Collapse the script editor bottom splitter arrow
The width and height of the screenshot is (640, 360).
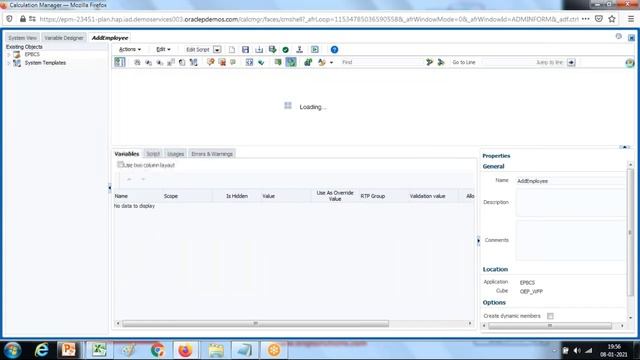[624, 147]
